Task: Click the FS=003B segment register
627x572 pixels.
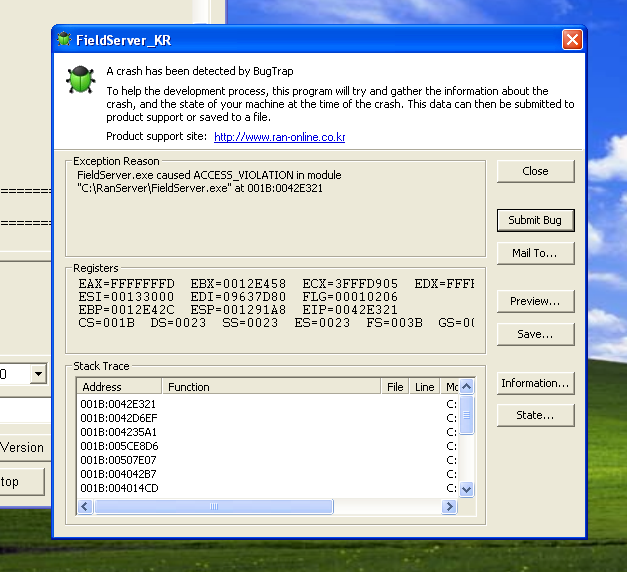Action: tap(394, 323)
